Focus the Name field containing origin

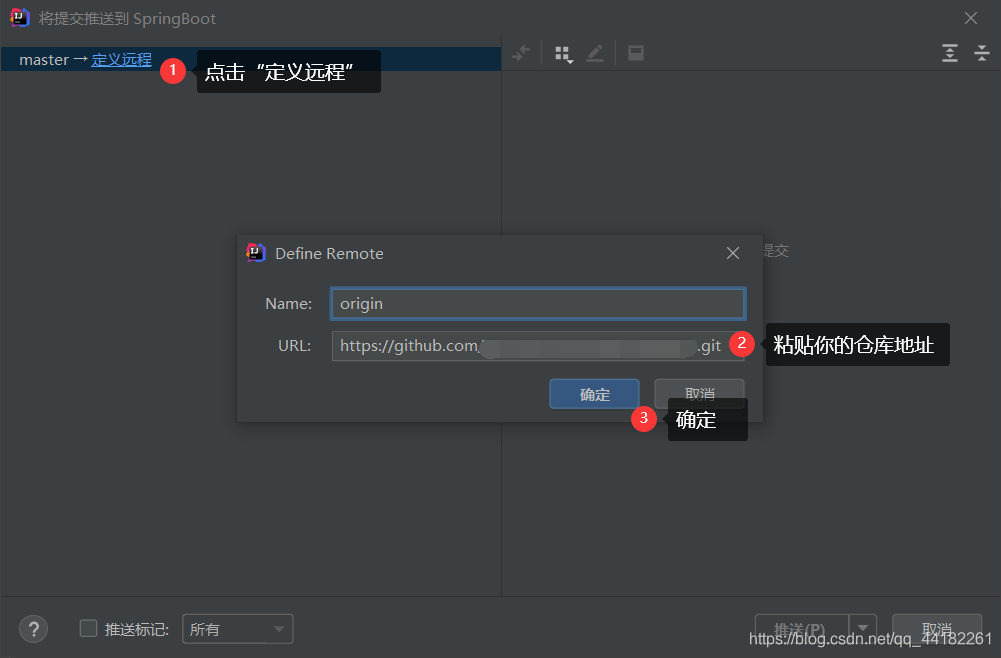point(538,304)
